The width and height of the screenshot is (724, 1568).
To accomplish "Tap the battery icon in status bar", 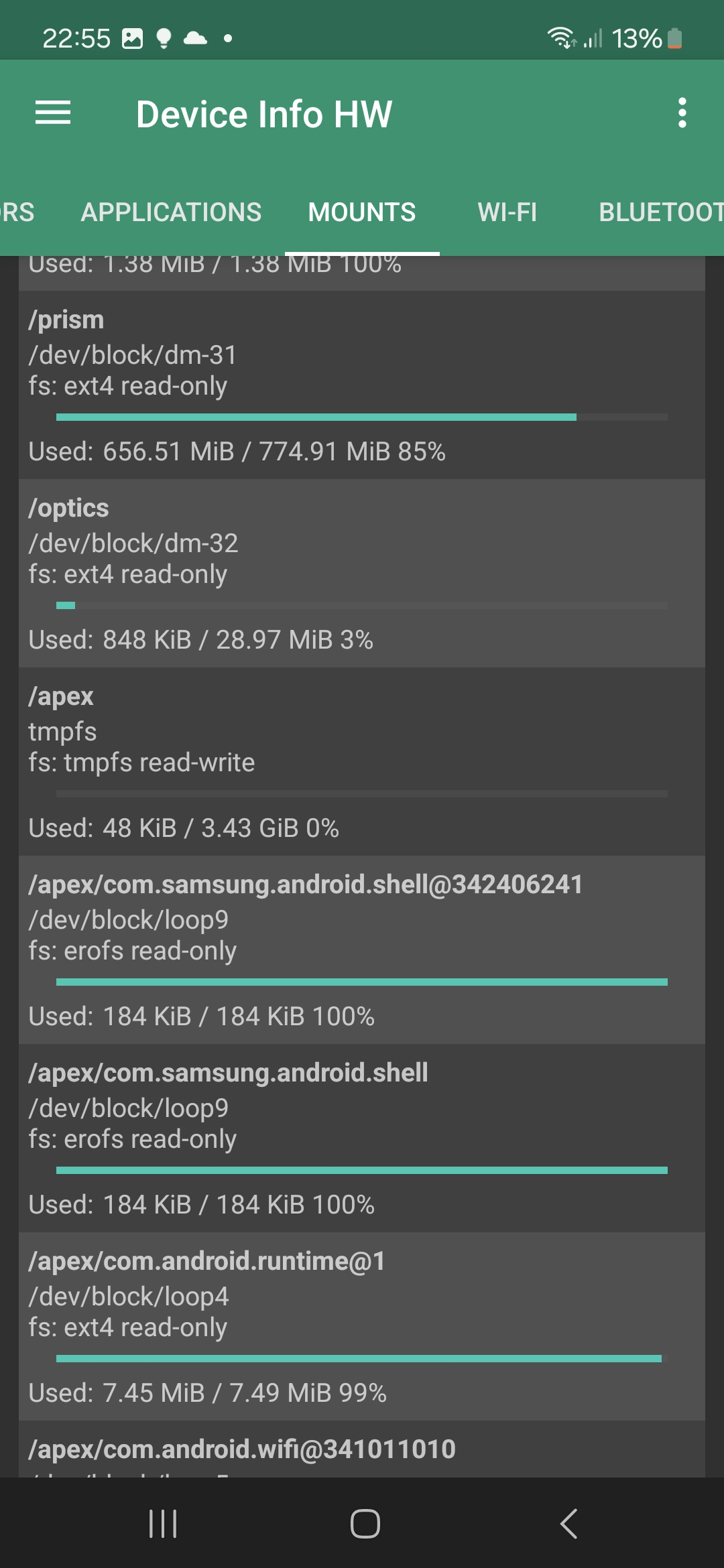I will coord(675,39).
